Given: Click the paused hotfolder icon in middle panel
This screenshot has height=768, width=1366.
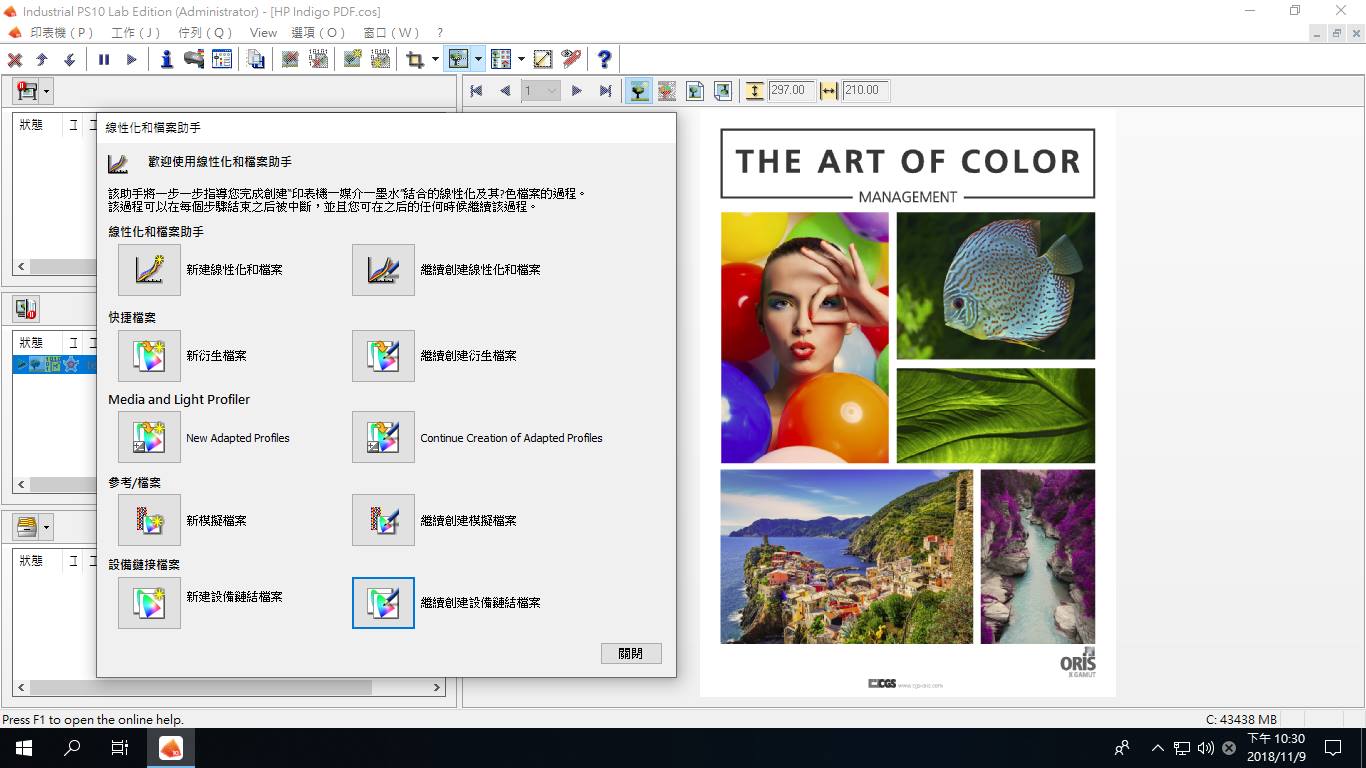Looking at the screenshot, I should click(x=26, y=308).
